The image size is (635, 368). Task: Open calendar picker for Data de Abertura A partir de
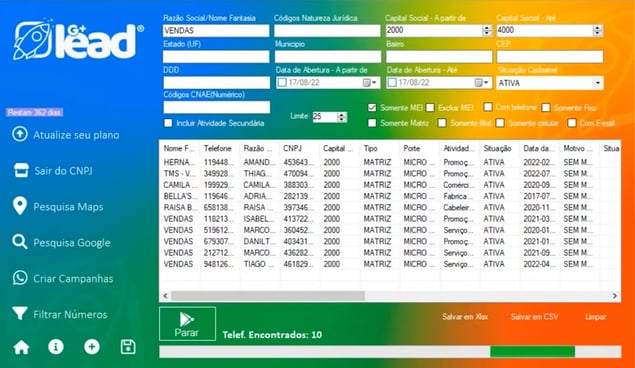click(x=369, y=83)
